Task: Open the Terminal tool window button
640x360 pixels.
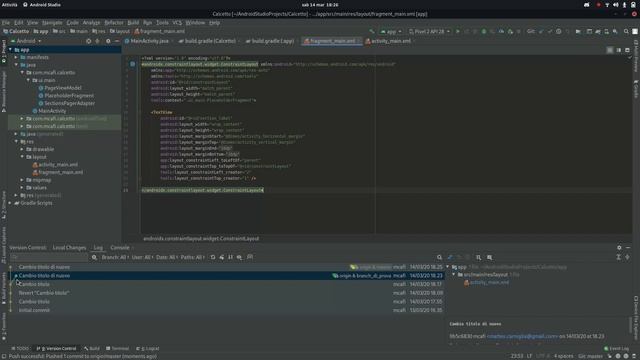Action: 118,349
